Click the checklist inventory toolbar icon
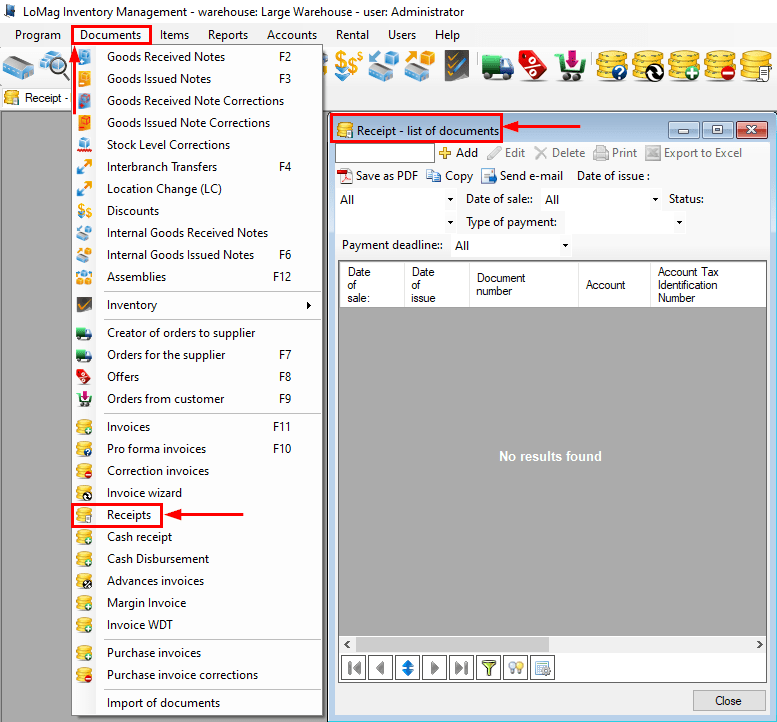 (x=456, y=65)
